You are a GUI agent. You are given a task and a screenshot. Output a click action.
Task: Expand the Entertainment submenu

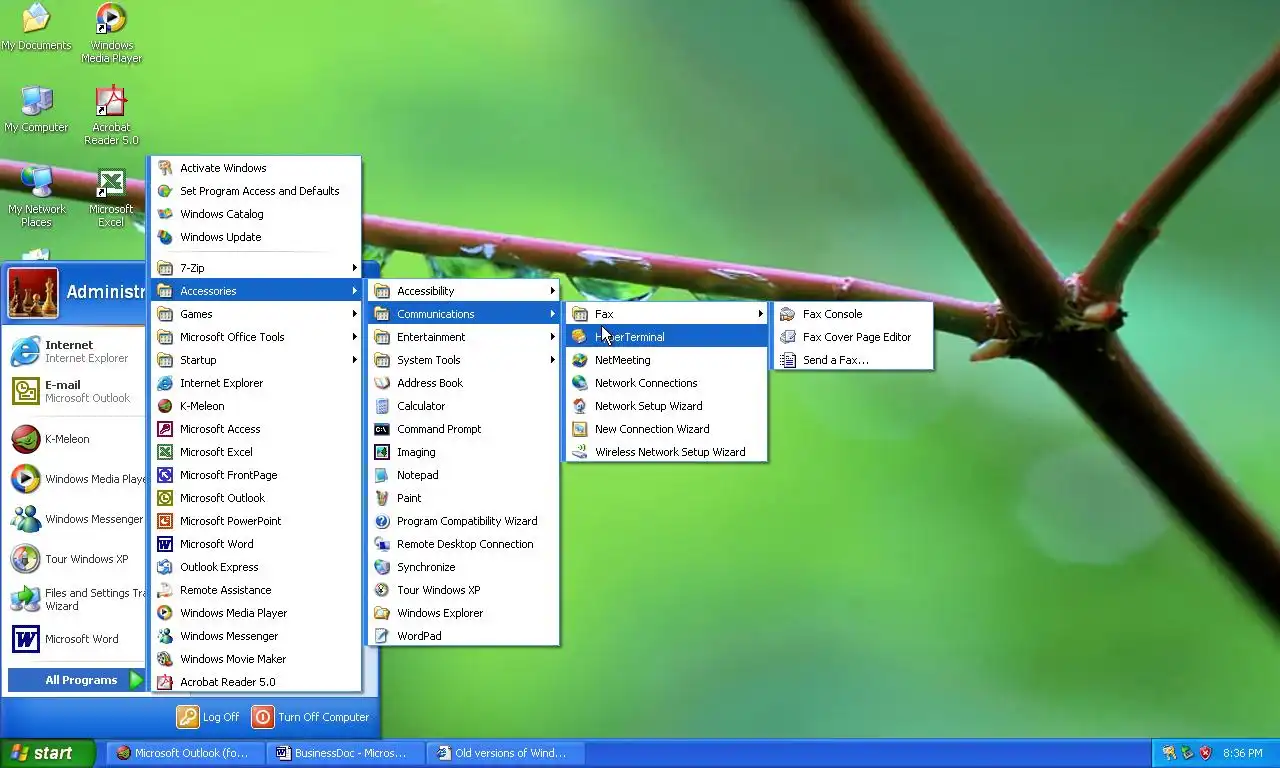463,337
